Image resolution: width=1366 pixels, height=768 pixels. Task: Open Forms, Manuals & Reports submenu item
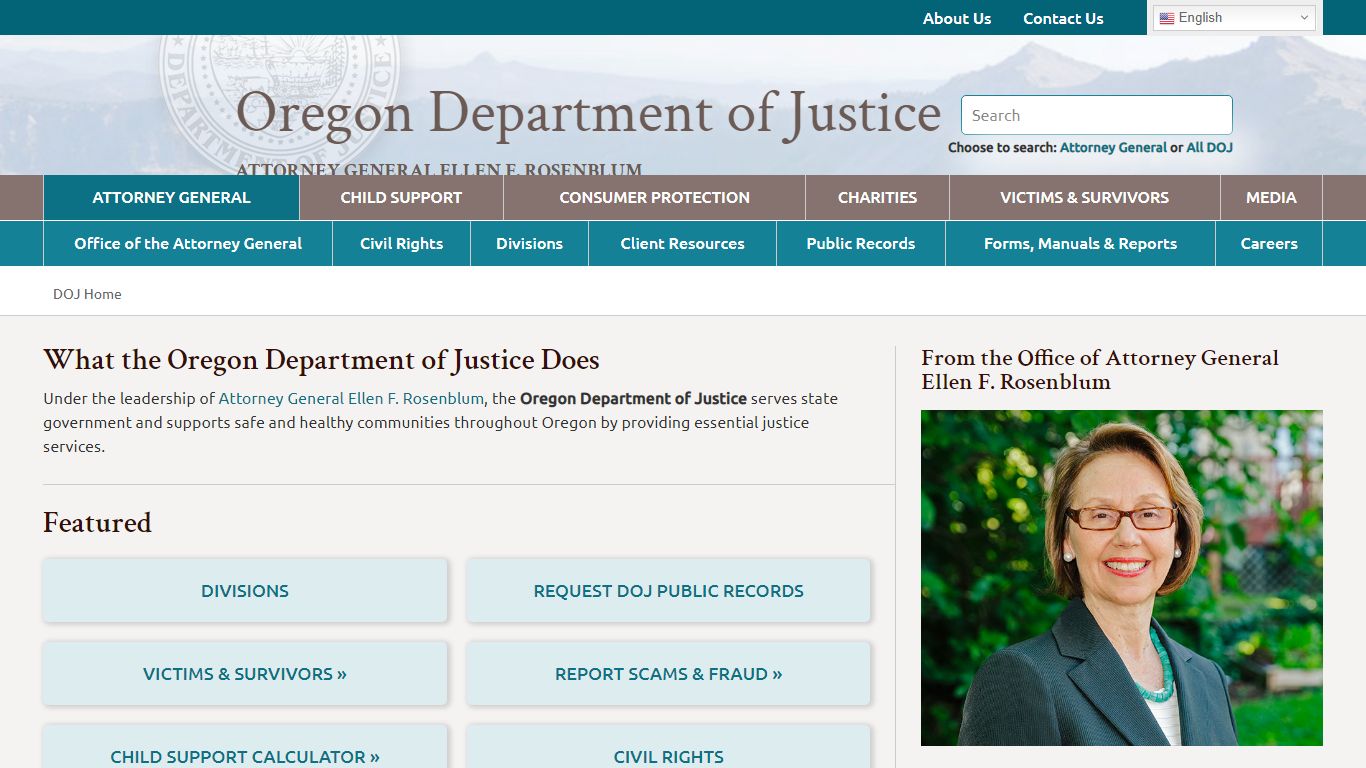[x=1080, y=244]
